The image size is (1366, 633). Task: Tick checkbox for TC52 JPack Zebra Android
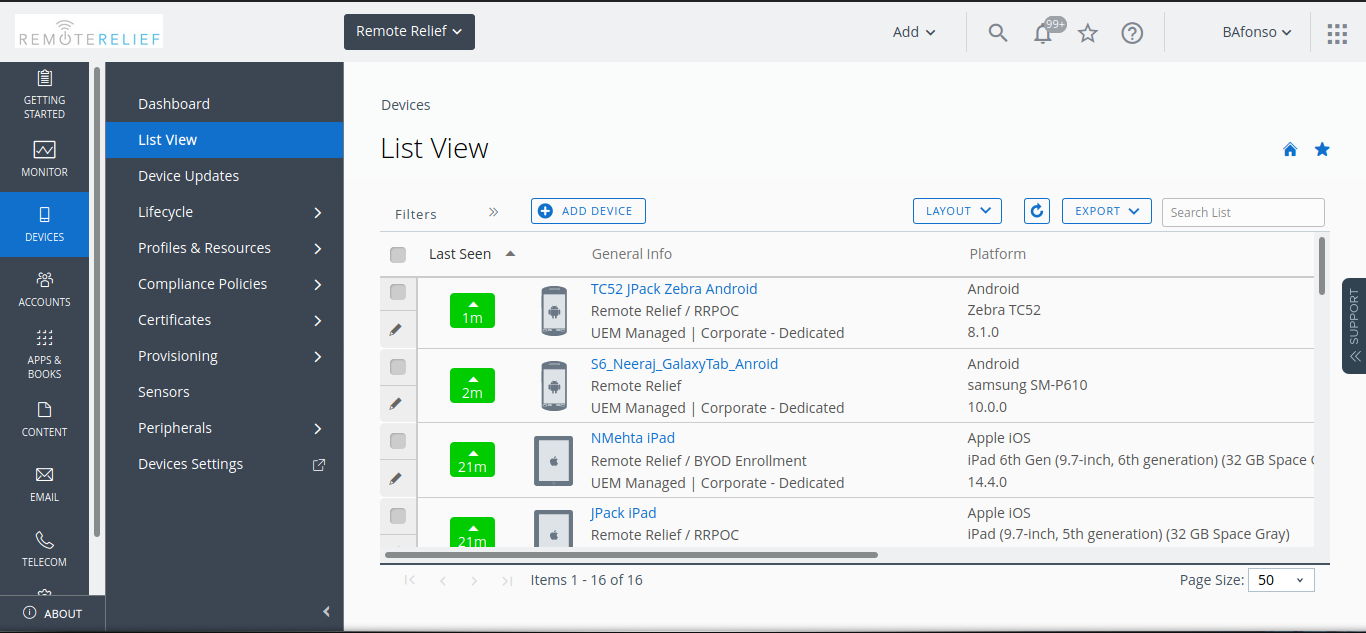click(398, 292)
